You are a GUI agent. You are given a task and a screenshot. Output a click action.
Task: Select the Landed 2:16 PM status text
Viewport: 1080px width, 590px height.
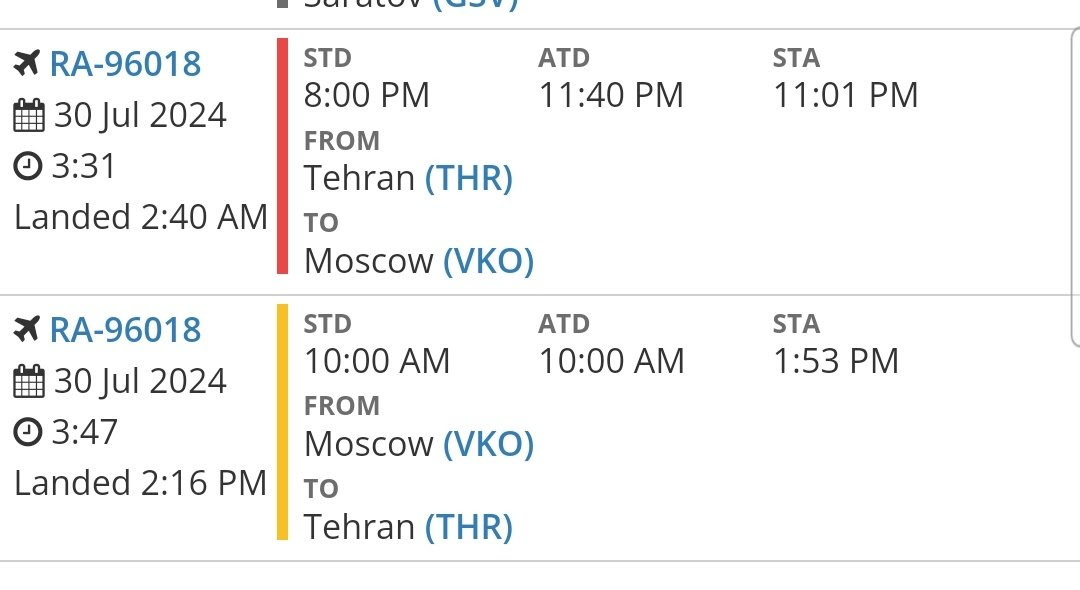(x=141, y=483)
